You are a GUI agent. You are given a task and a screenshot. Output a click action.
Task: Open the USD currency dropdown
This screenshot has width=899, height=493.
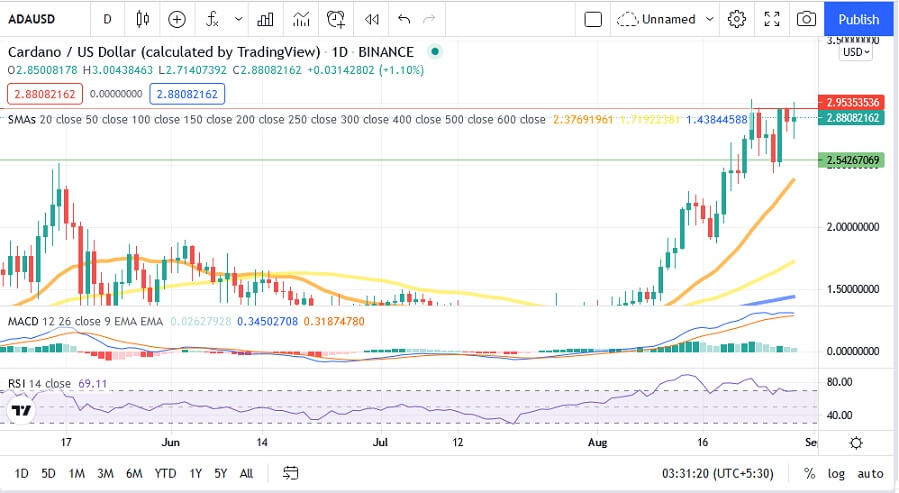(856, 52)
